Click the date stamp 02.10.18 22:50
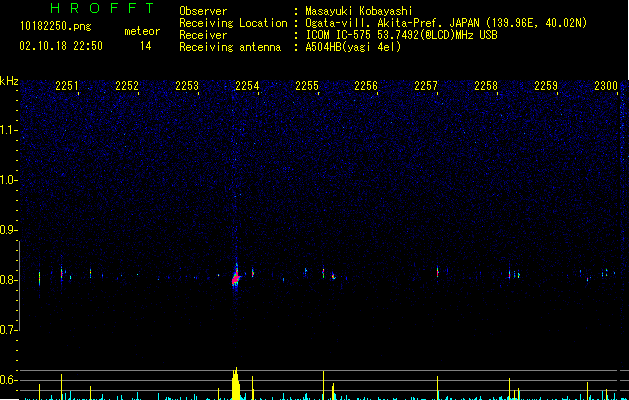The height and width of the screenshot is (400, 629). point(61,46)
